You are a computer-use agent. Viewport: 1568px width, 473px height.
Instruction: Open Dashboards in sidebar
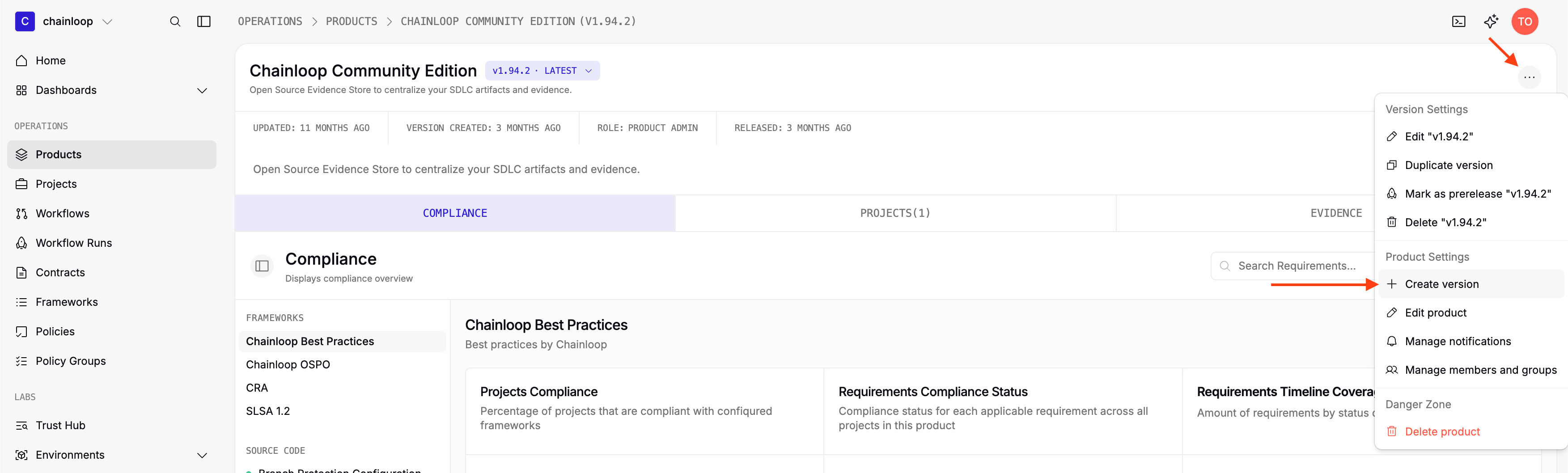coord(66,90)
